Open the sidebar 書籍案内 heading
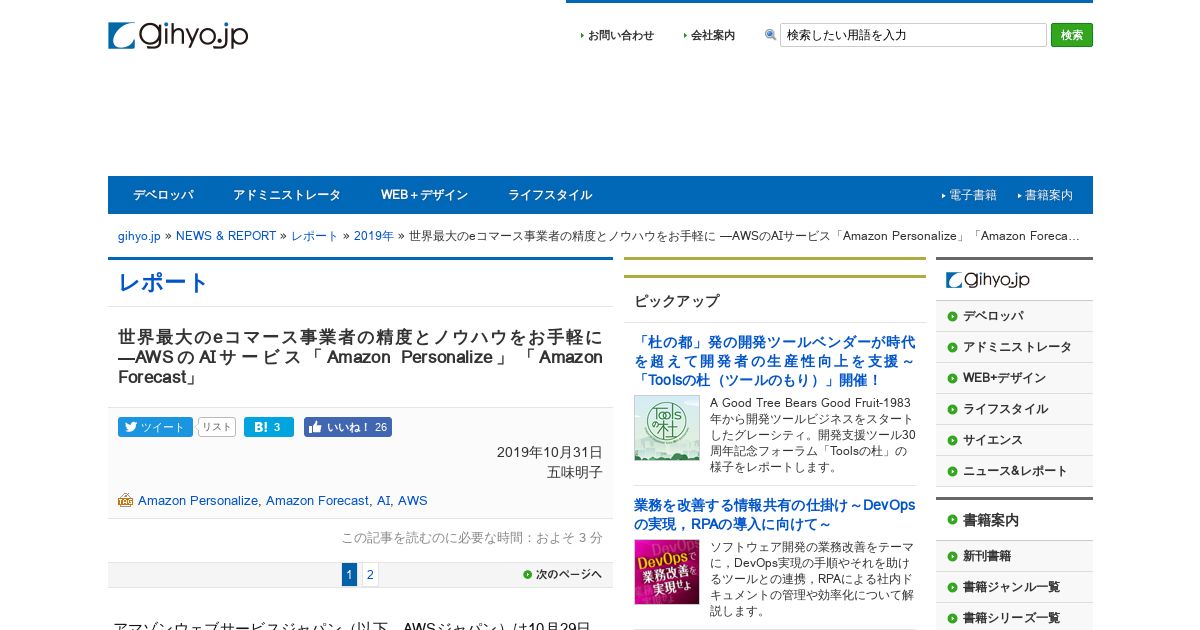1200x630 pixels. (1014, 520)
